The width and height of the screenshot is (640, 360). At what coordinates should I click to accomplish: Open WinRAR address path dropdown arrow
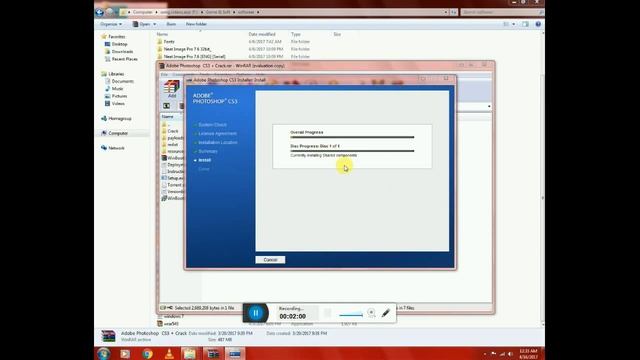[x=489, y=106]
